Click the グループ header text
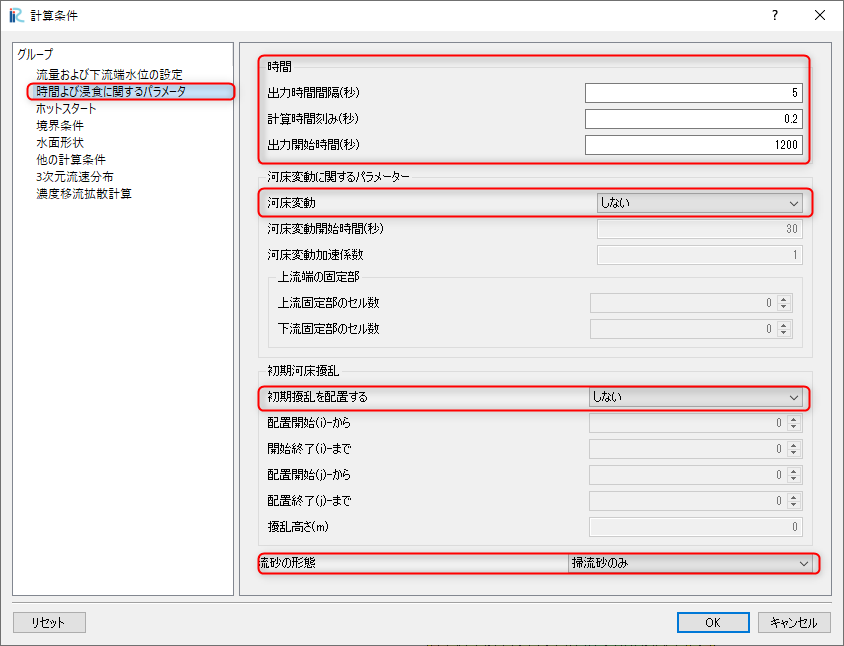Screen dimensions: 844x646 click(x=35, y=54)
